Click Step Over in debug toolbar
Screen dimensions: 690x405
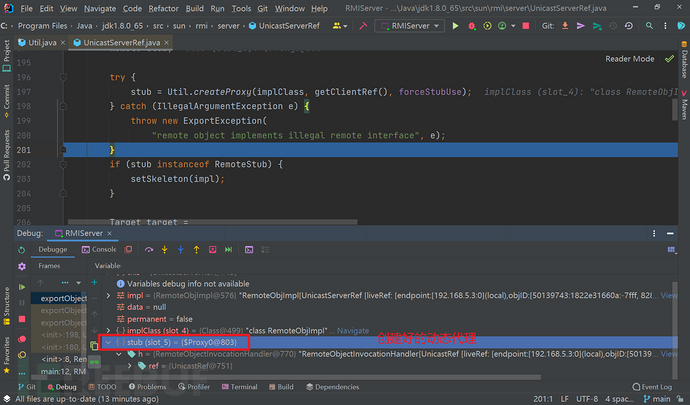149,250
